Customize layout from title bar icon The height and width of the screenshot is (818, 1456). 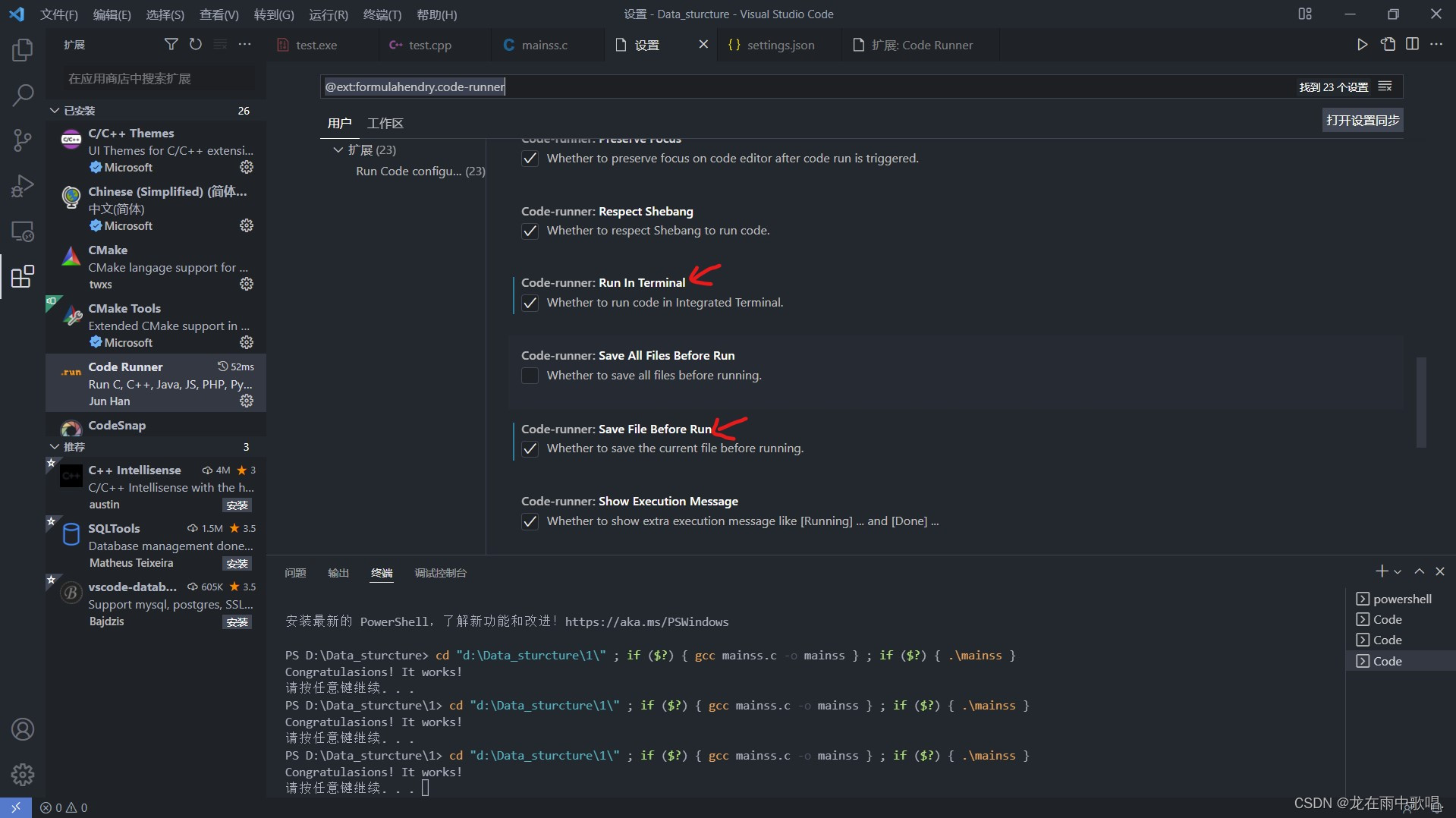1305,14
